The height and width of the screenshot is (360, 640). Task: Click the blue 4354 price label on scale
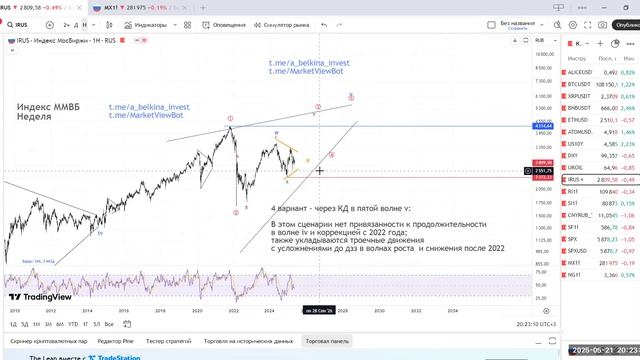click(543, 126)
